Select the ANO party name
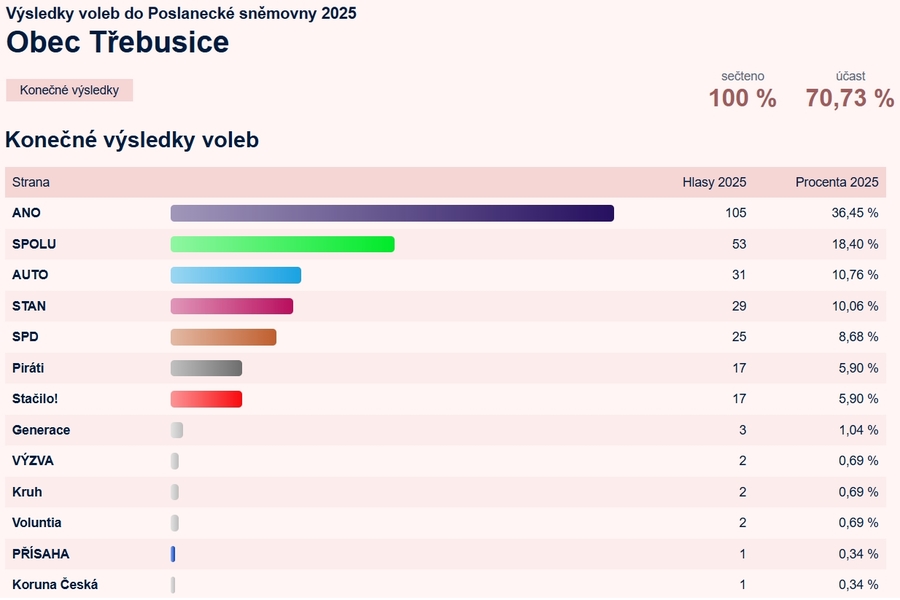The image size is (900, 600). coord(27,213)
